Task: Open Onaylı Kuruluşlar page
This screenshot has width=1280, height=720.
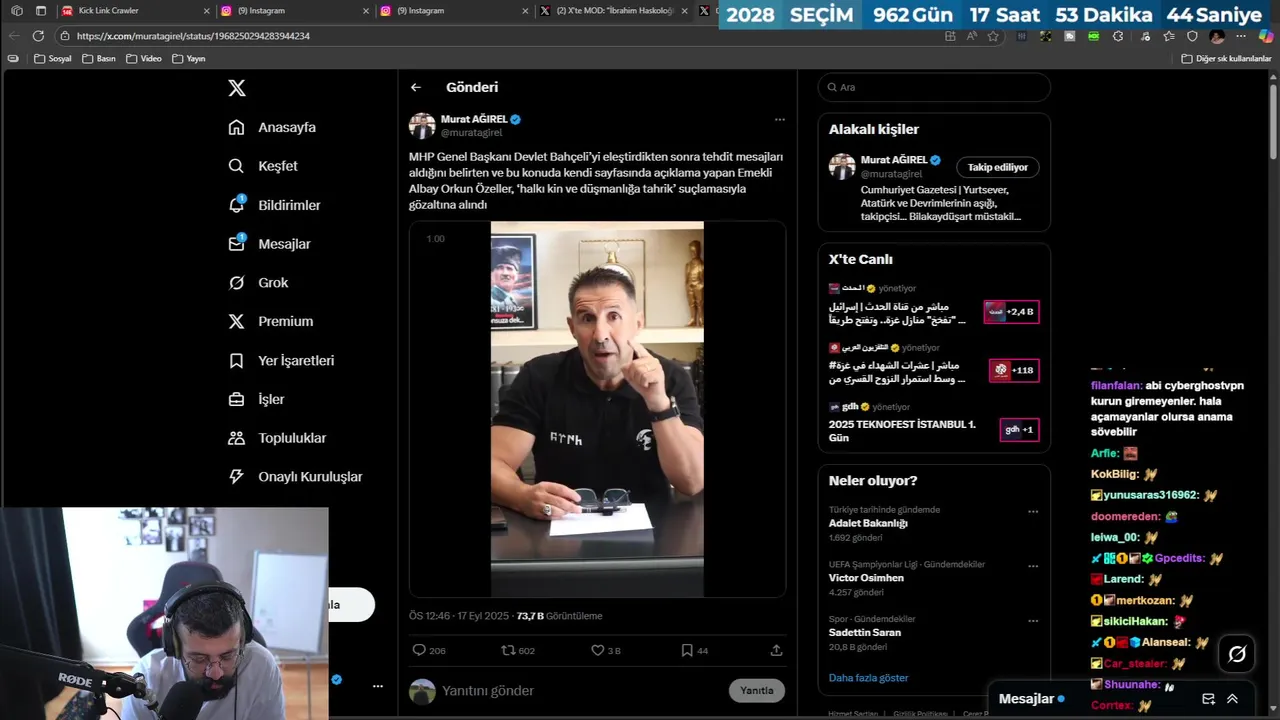Action: point(295,477)
